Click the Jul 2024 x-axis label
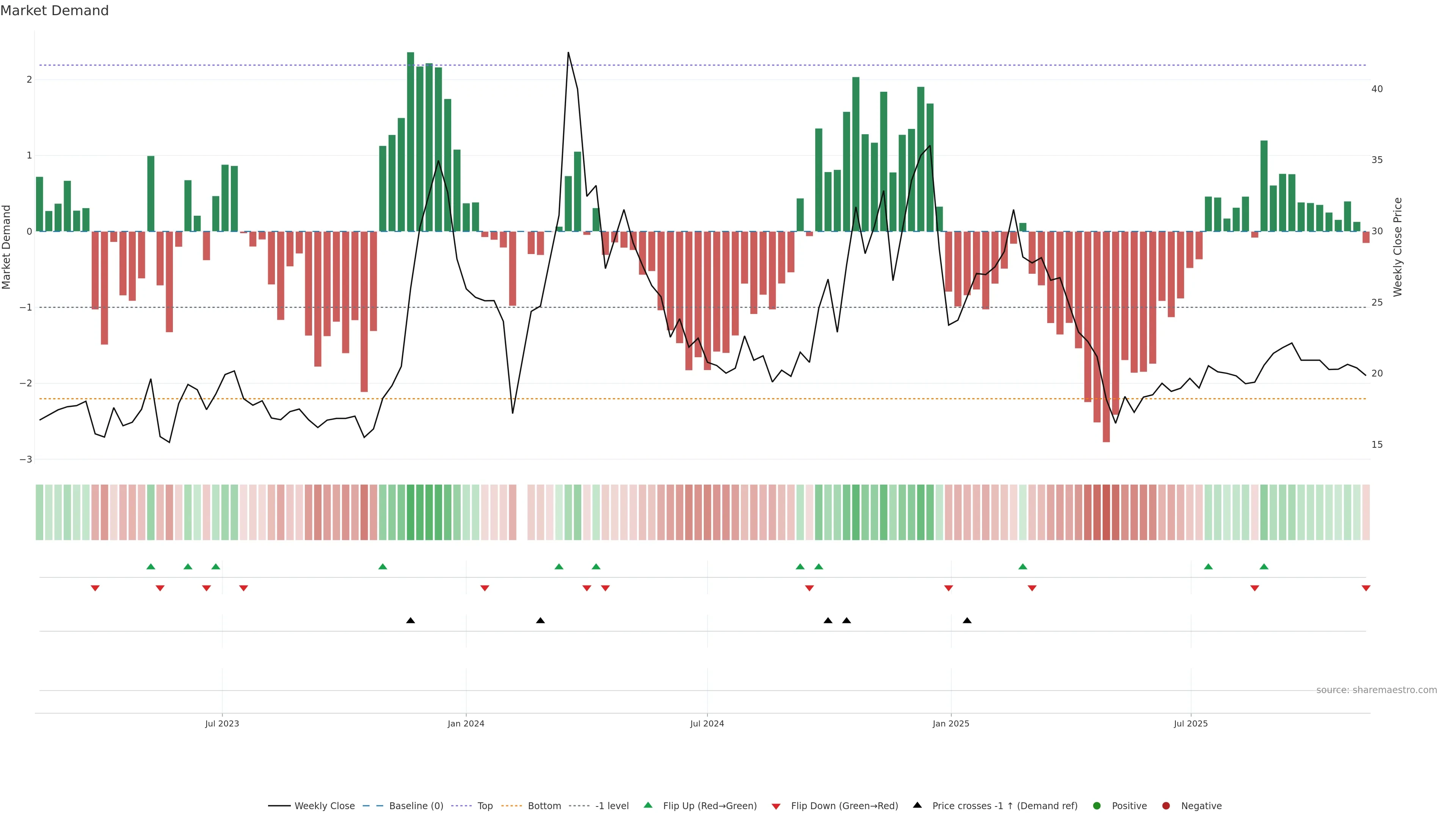Image resolution: width=1456 pixels, height=819 pixels. (706, 723)
